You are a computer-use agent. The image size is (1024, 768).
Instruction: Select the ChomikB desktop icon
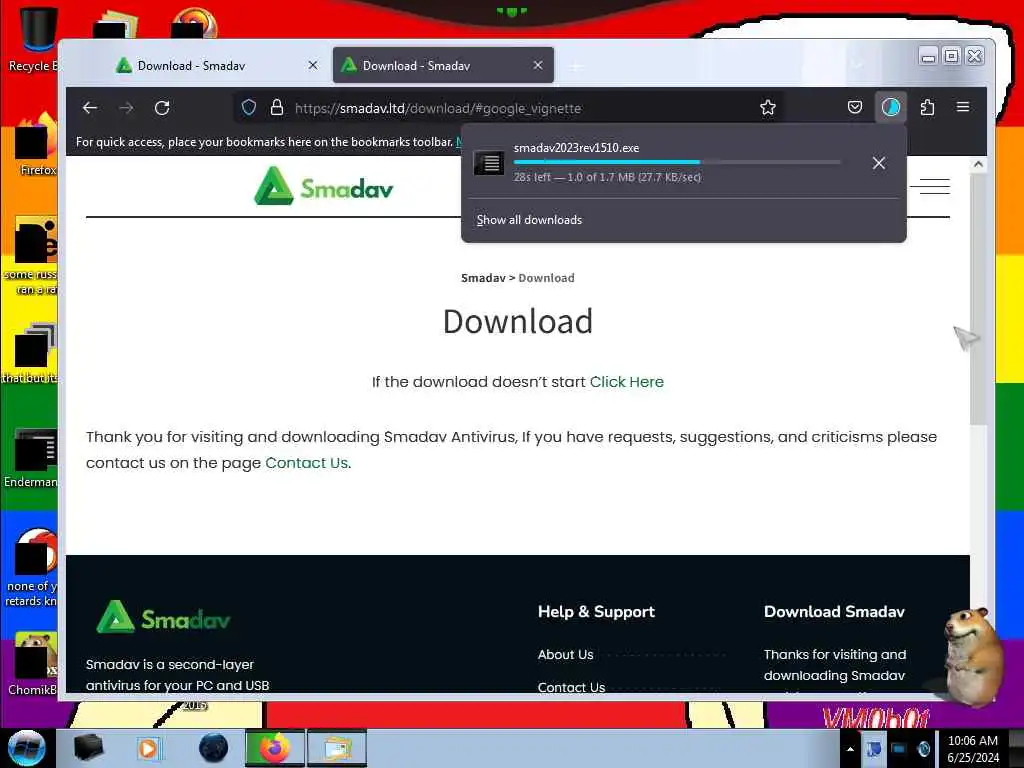click(33, 664)
